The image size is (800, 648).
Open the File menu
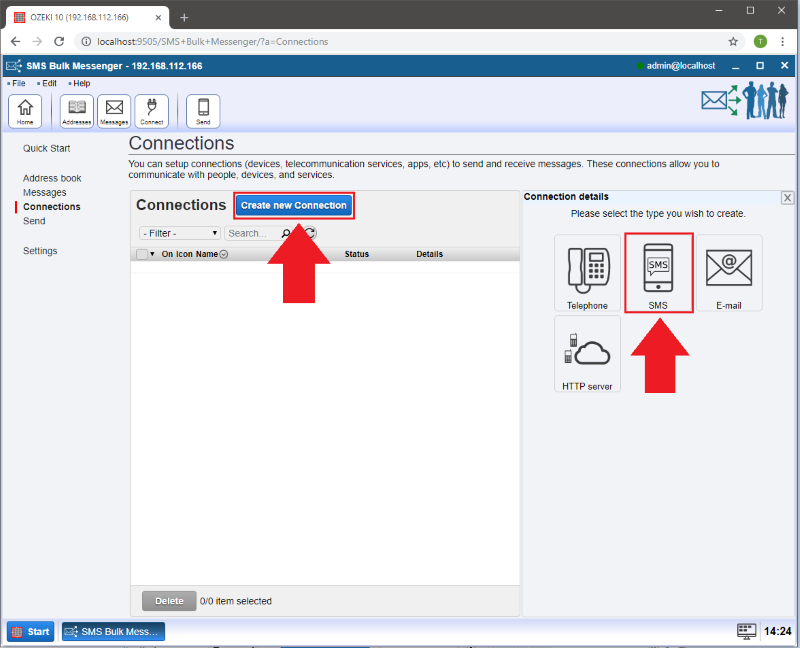[18, 83]
